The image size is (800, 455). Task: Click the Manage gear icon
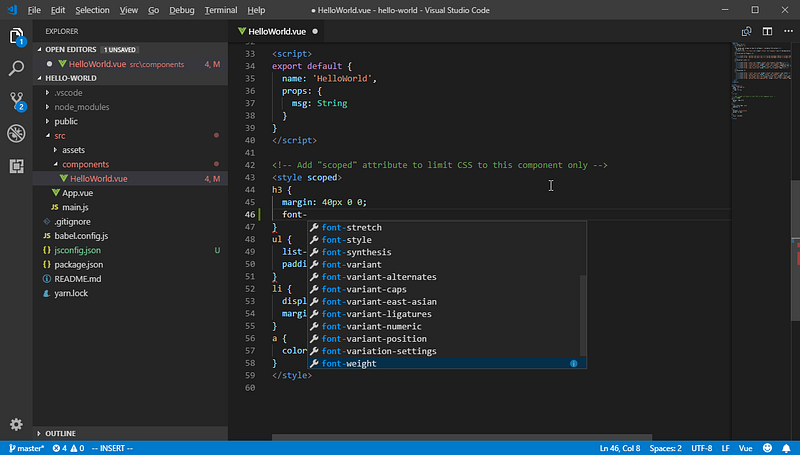tap(17, 425)
